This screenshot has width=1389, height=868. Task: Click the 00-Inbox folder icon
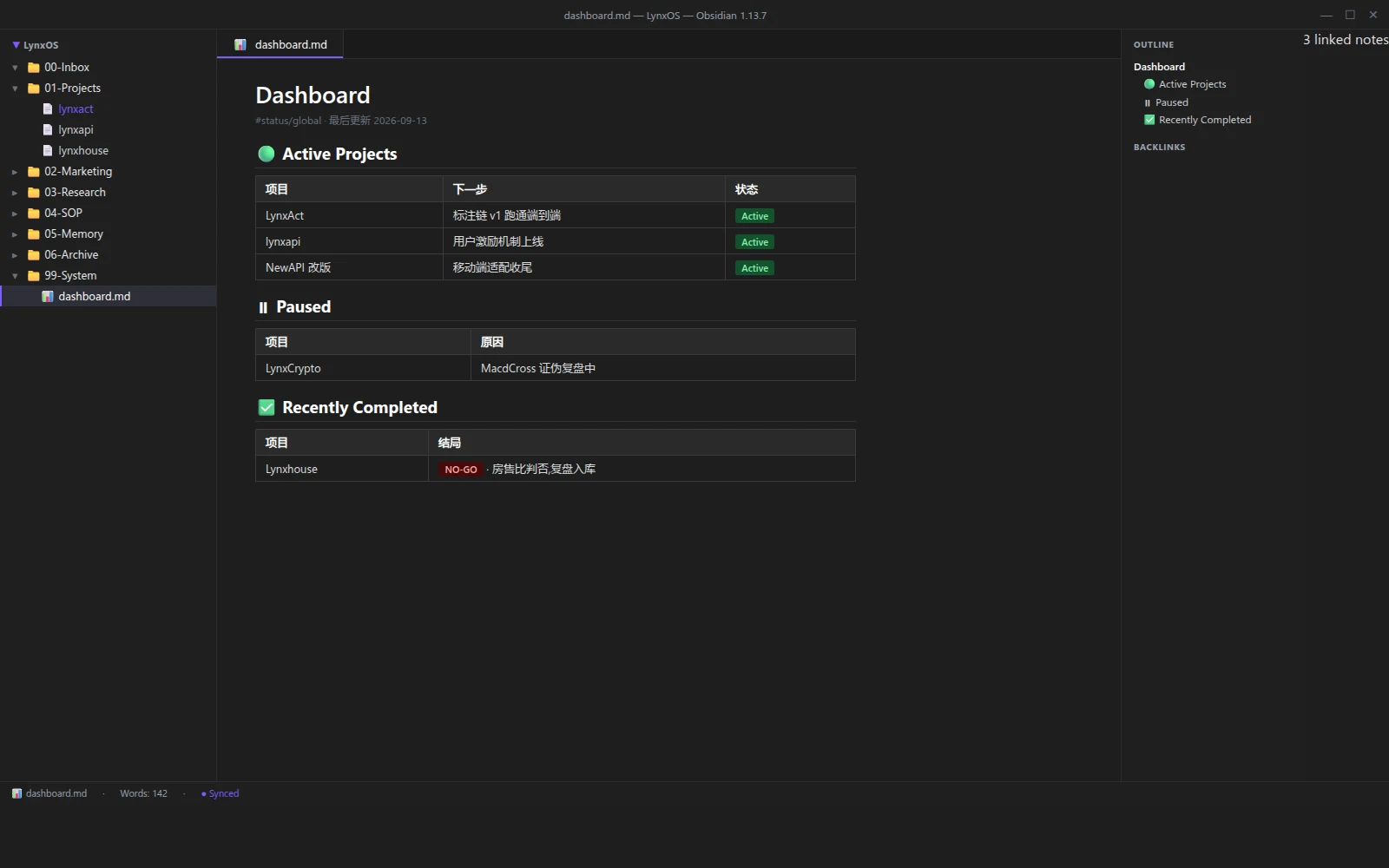pos(34,68)
